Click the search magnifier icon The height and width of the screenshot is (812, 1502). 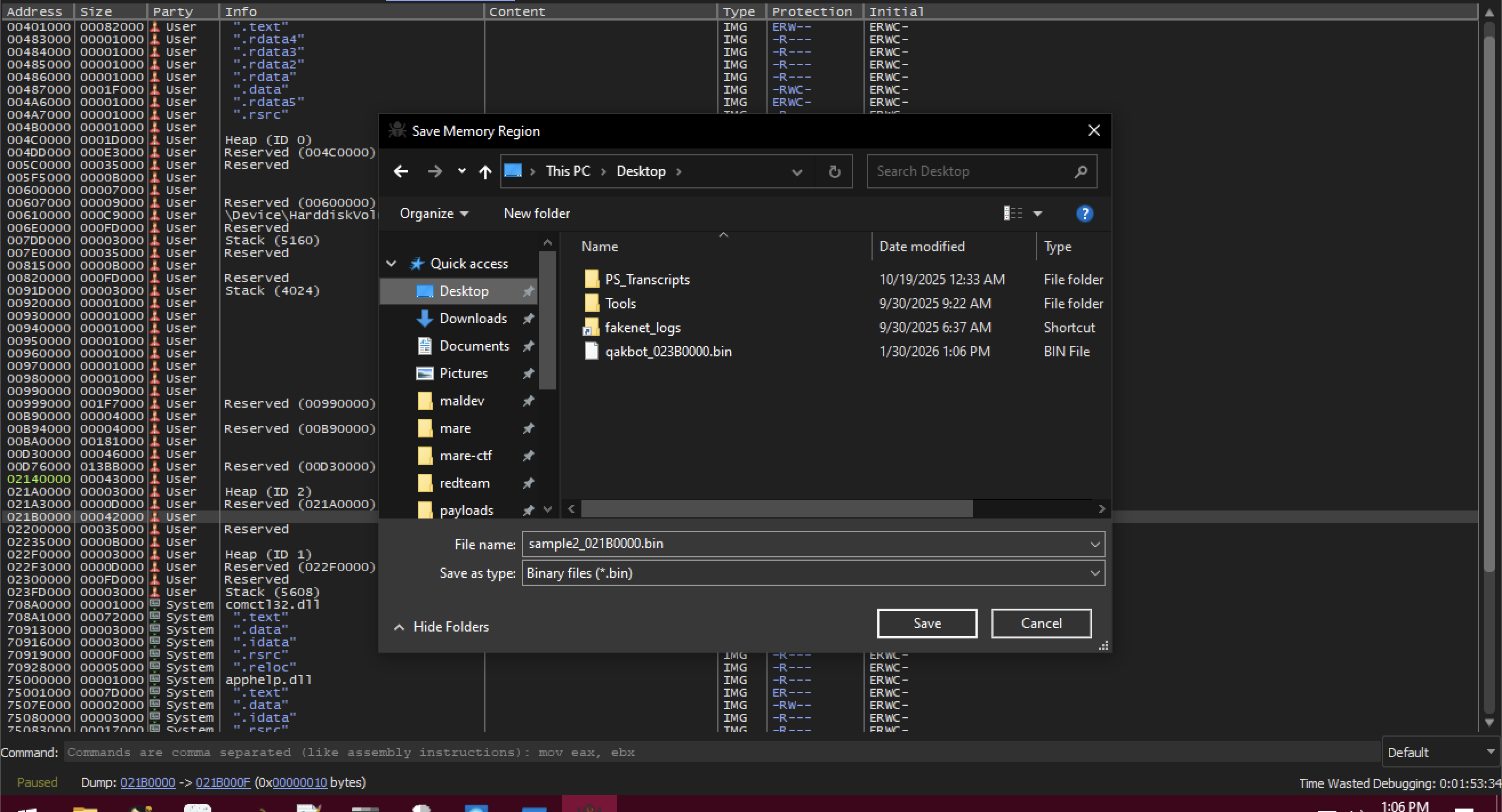(x=1081, y=171)
